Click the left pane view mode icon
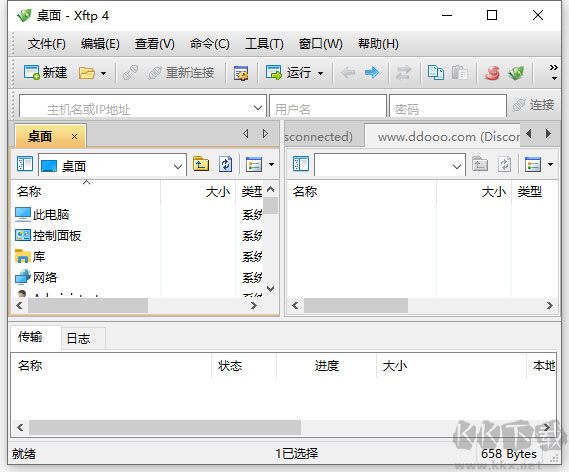This screenshot has height=472, width=569. (x=254, y=164)
